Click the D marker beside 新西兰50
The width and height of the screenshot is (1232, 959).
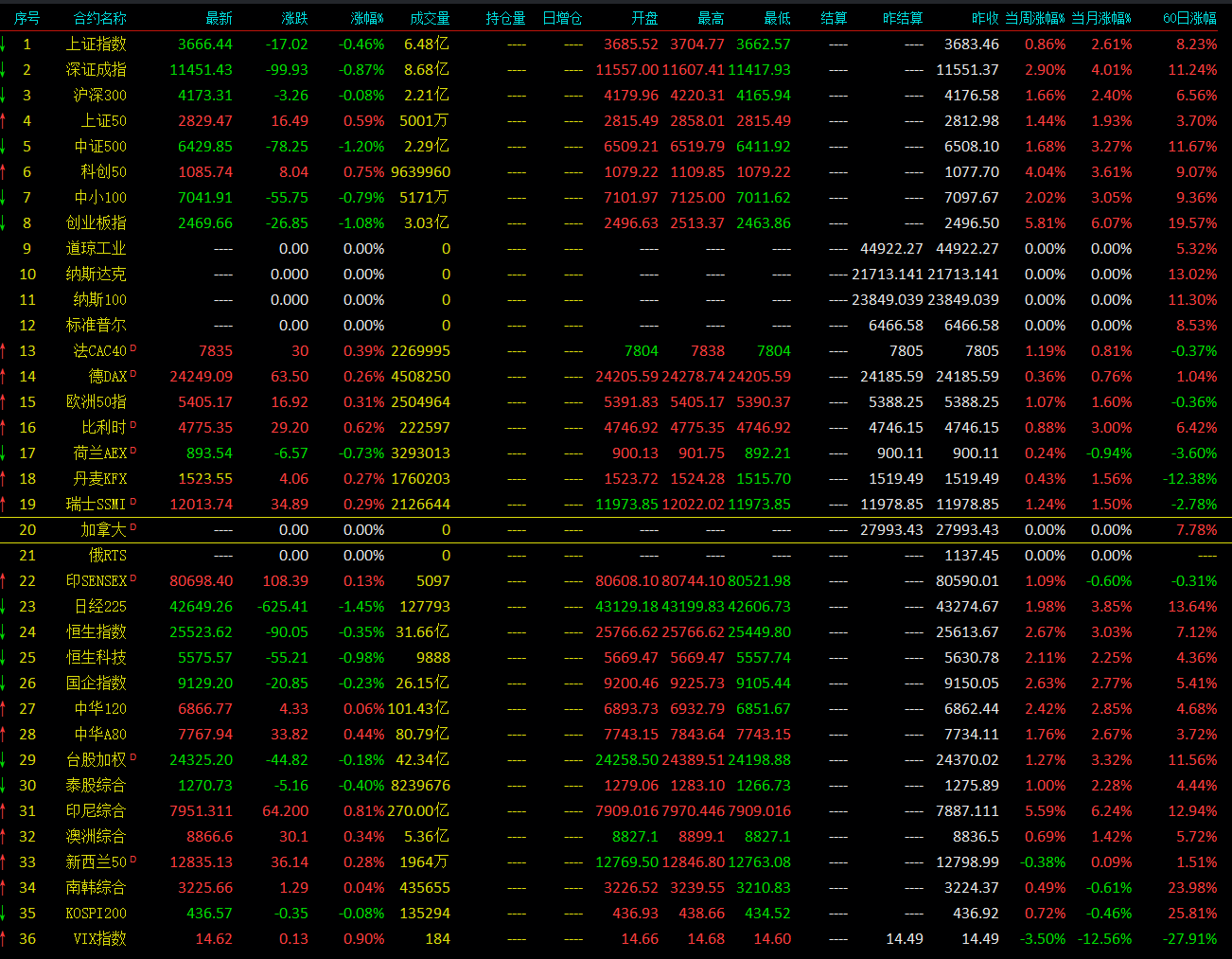[133, 860]
